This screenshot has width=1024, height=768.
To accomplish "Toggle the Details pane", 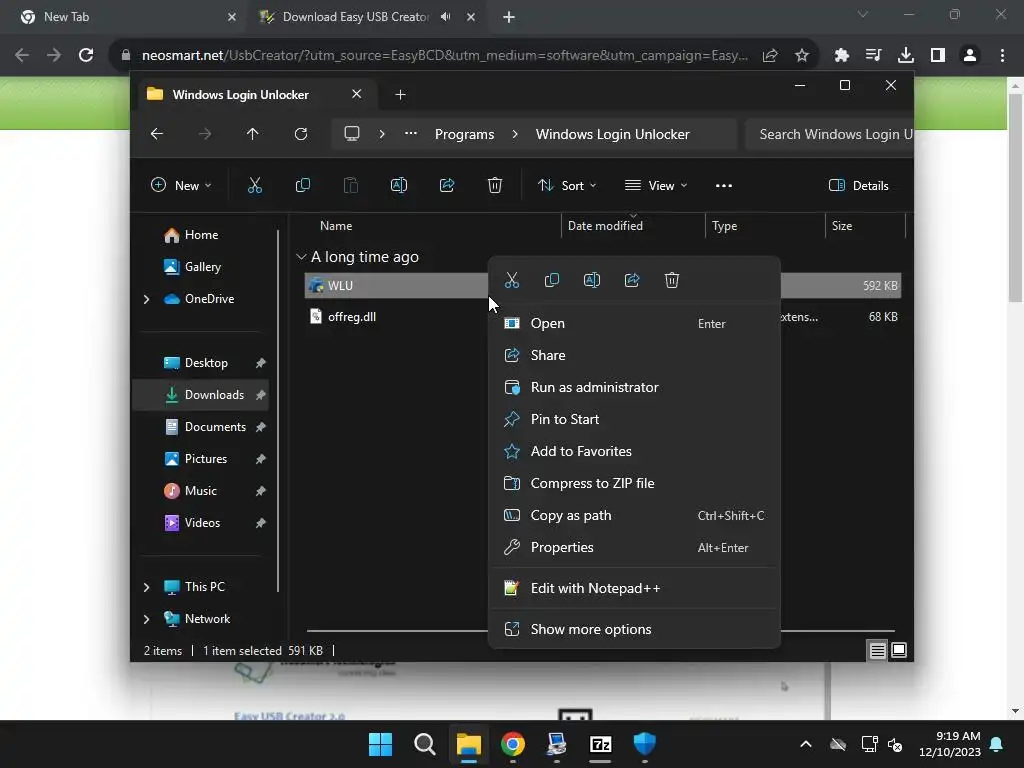I will [859, 185].
